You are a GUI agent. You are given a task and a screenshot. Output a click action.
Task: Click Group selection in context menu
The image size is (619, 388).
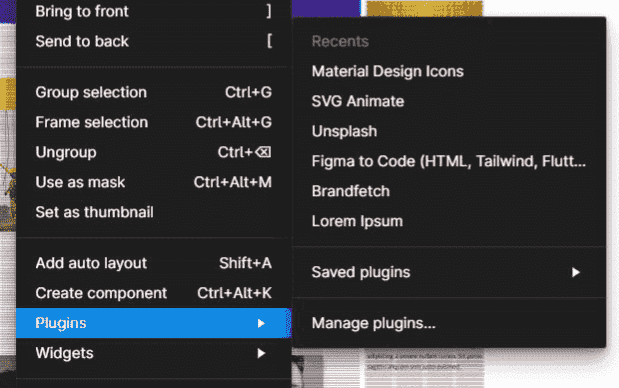(153, 92)
